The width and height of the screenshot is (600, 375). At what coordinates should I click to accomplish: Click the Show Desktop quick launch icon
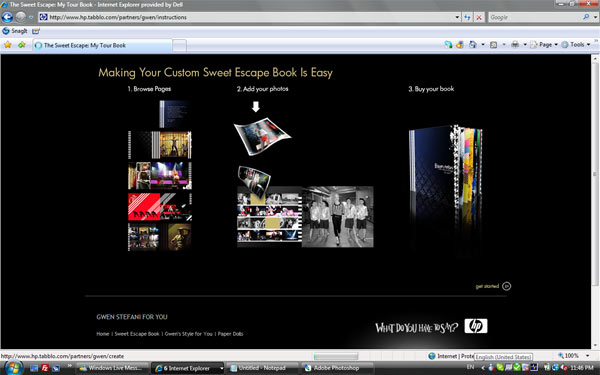34,368
